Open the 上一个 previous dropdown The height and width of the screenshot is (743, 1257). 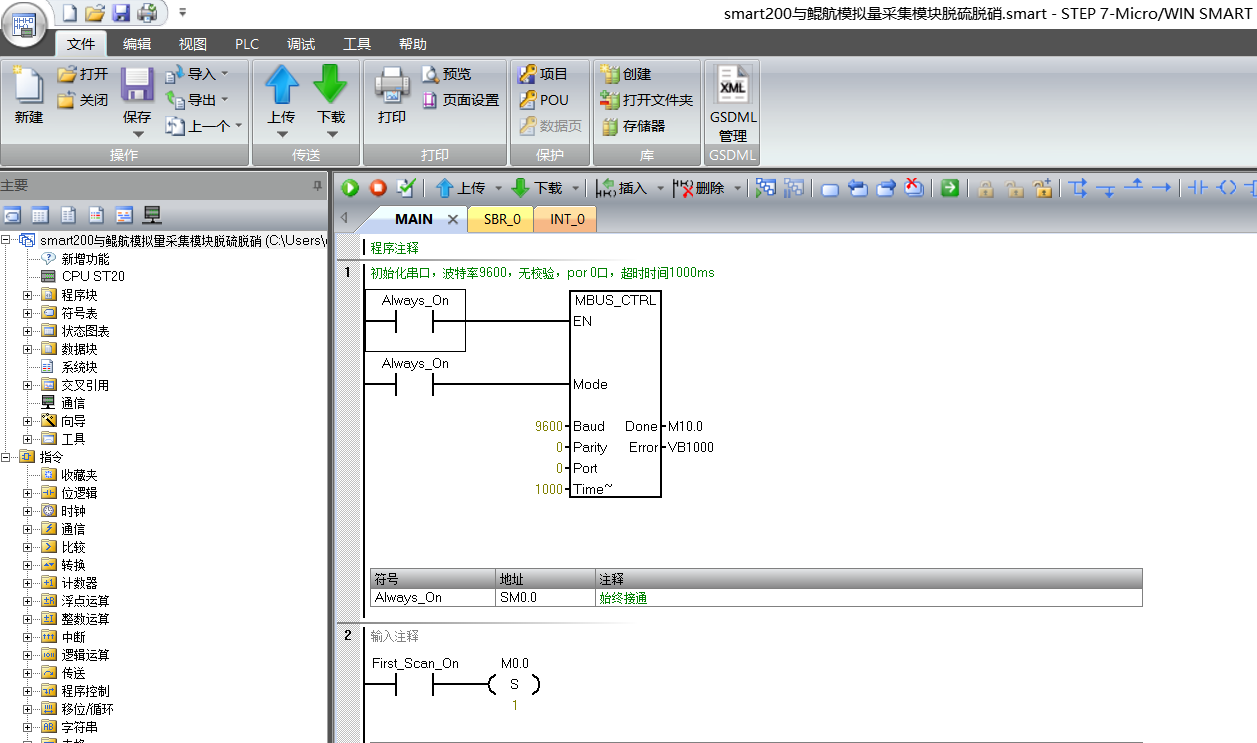tap(237, 126)
